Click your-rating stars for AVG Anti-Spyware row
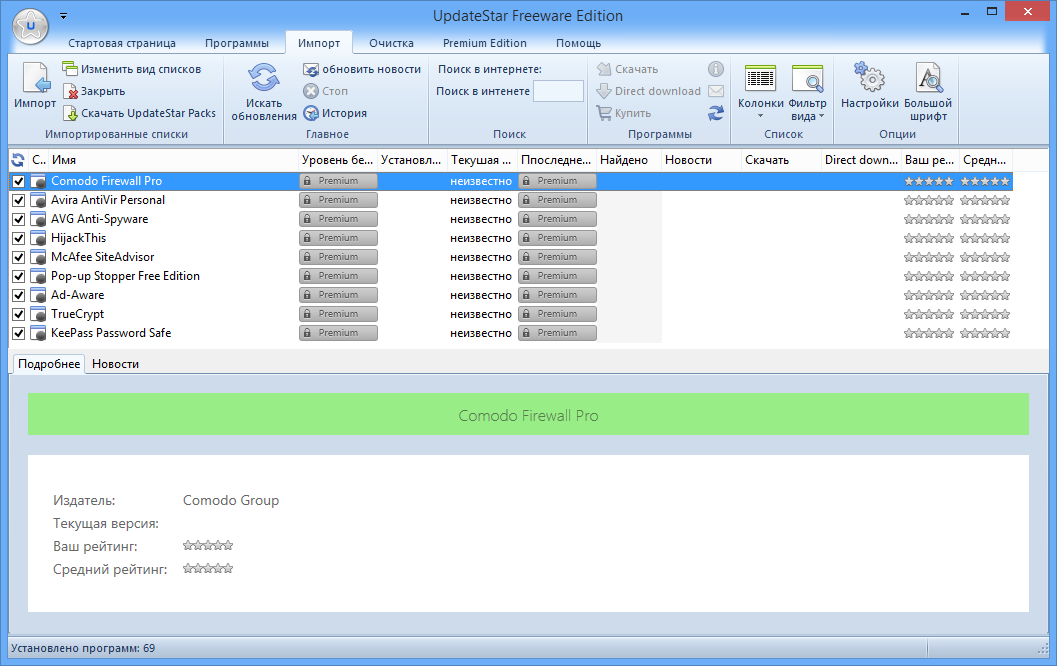Image resolution: width=1057 pixels, height=666 pixels. coord(929,219)
